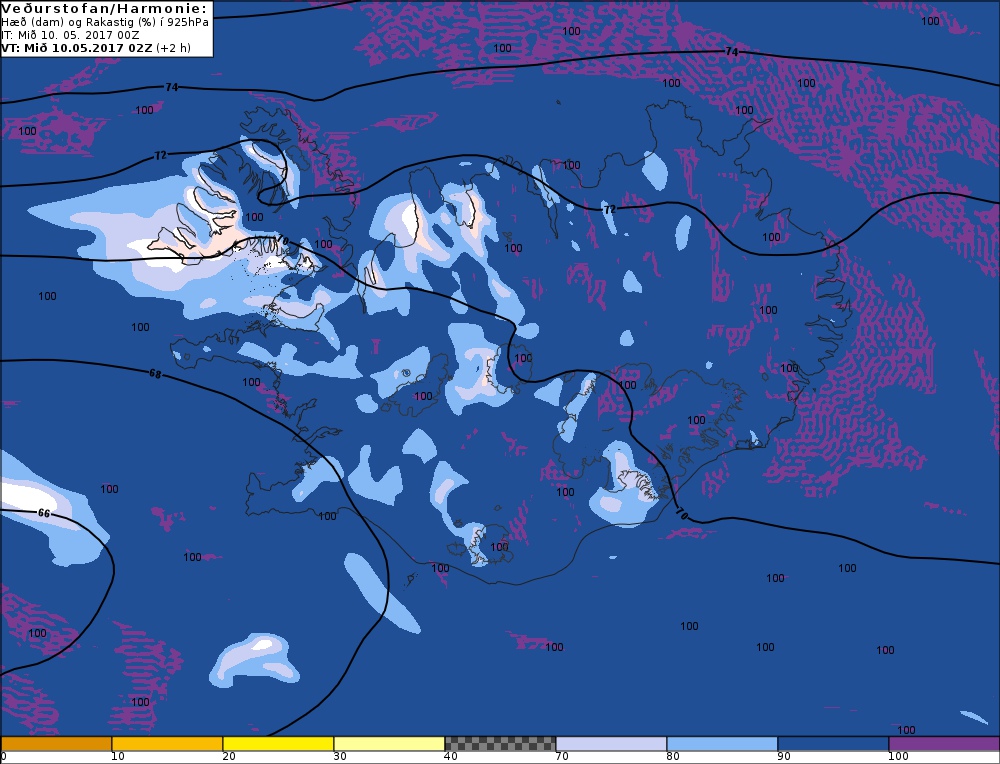Click the bright yellow 20–30 legend swatch
The width and height of the screenshot is (1000, 764).
(278, 744)
